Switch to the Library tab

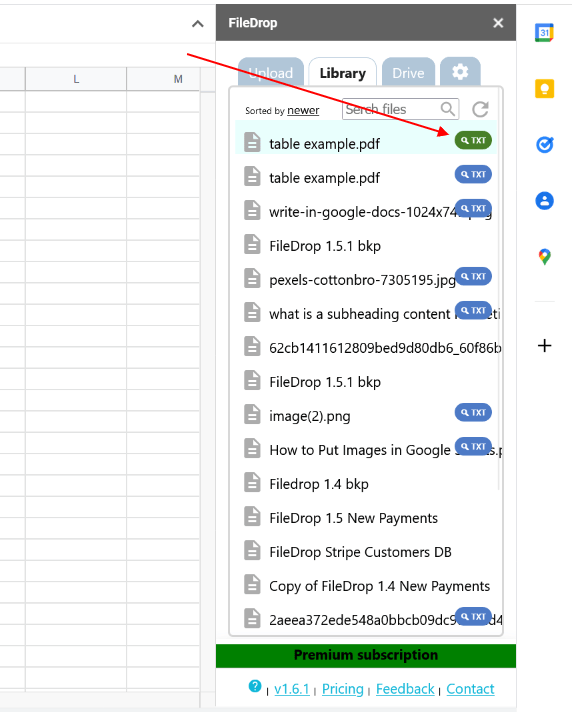pos(342,72)
